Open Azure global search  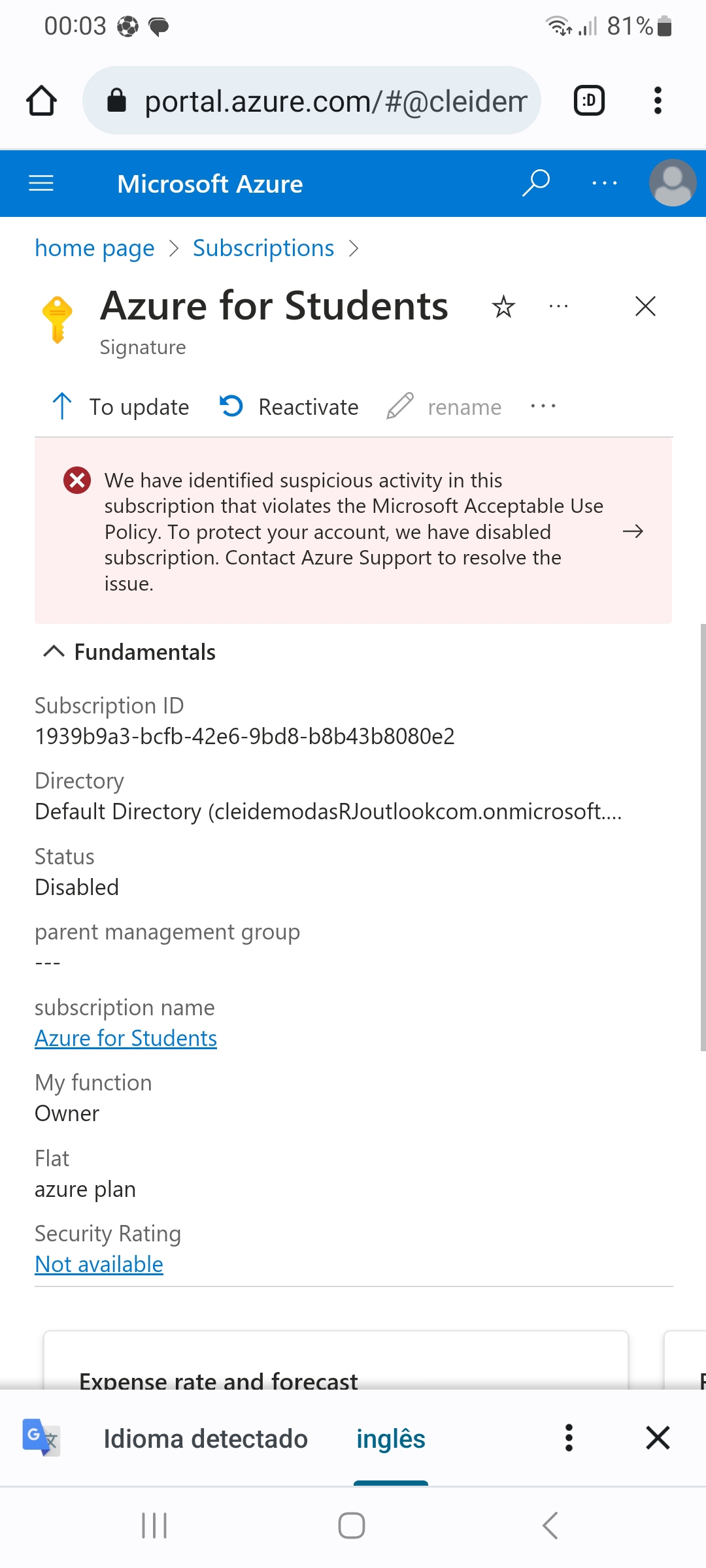535,183
